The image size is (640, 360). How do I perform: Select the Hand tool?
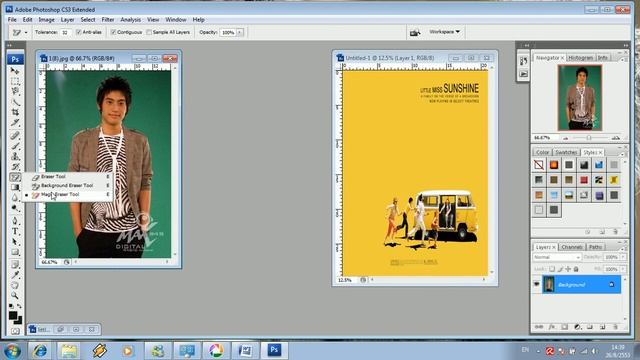[15, 285]
